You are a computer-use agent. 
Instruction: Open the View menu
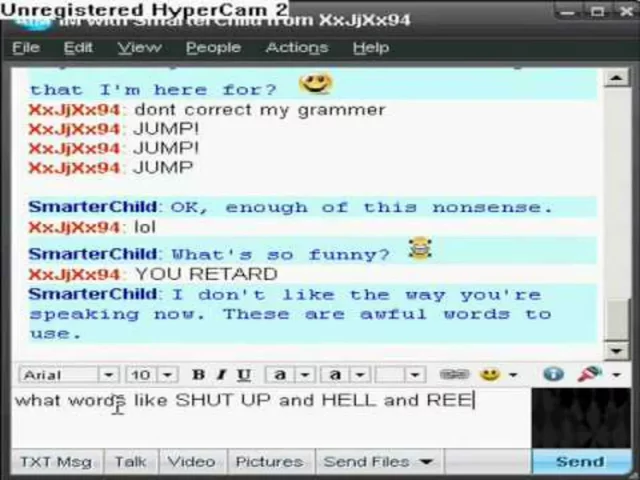coord(139,48)
